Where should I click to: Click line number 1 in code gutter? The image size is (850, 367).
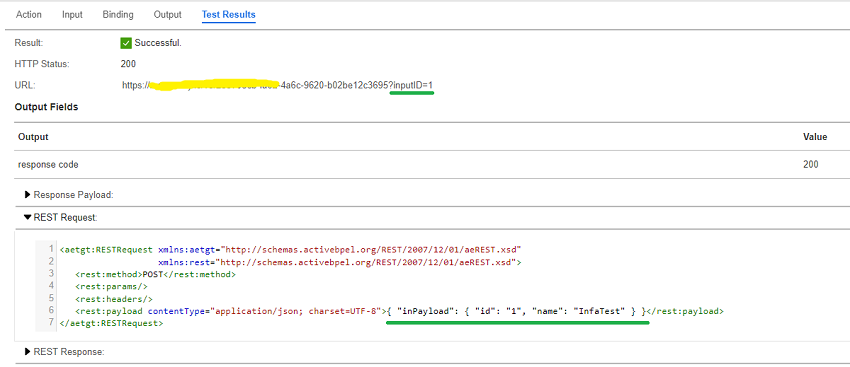[x=51, y=249]
